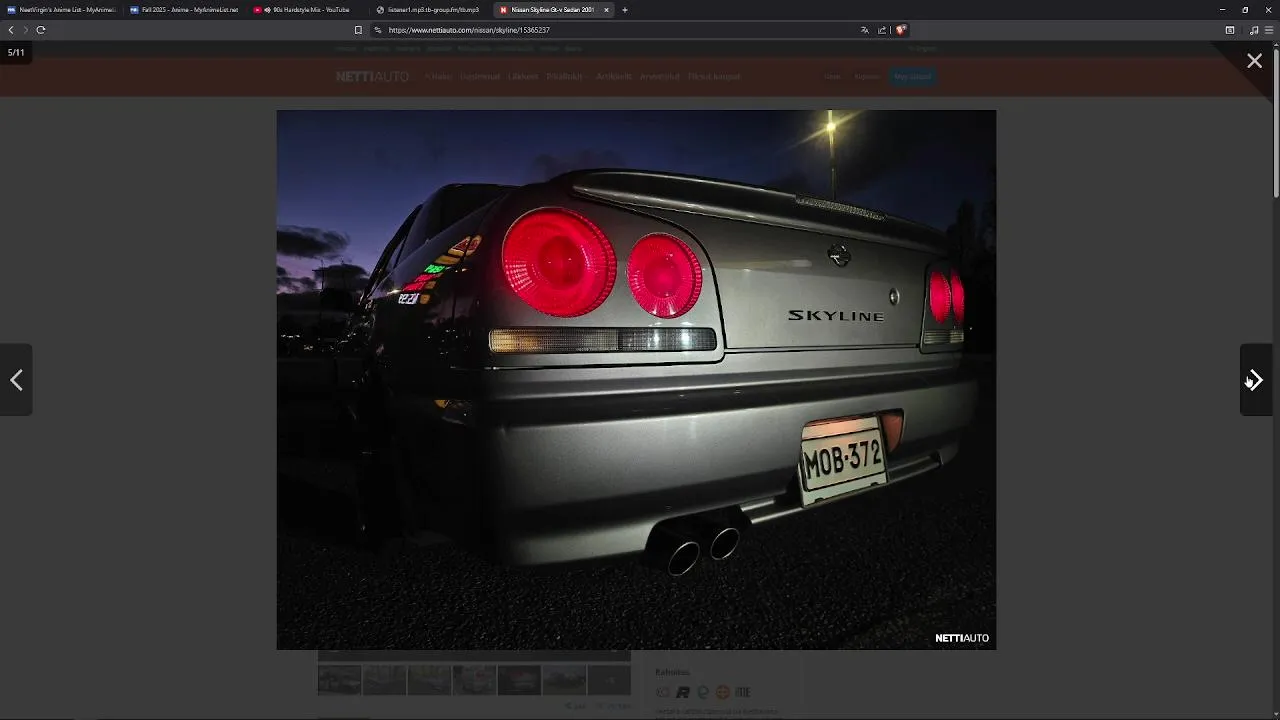Open the browser hamburger menu

pyautogui.click(x=1269, y=30)
